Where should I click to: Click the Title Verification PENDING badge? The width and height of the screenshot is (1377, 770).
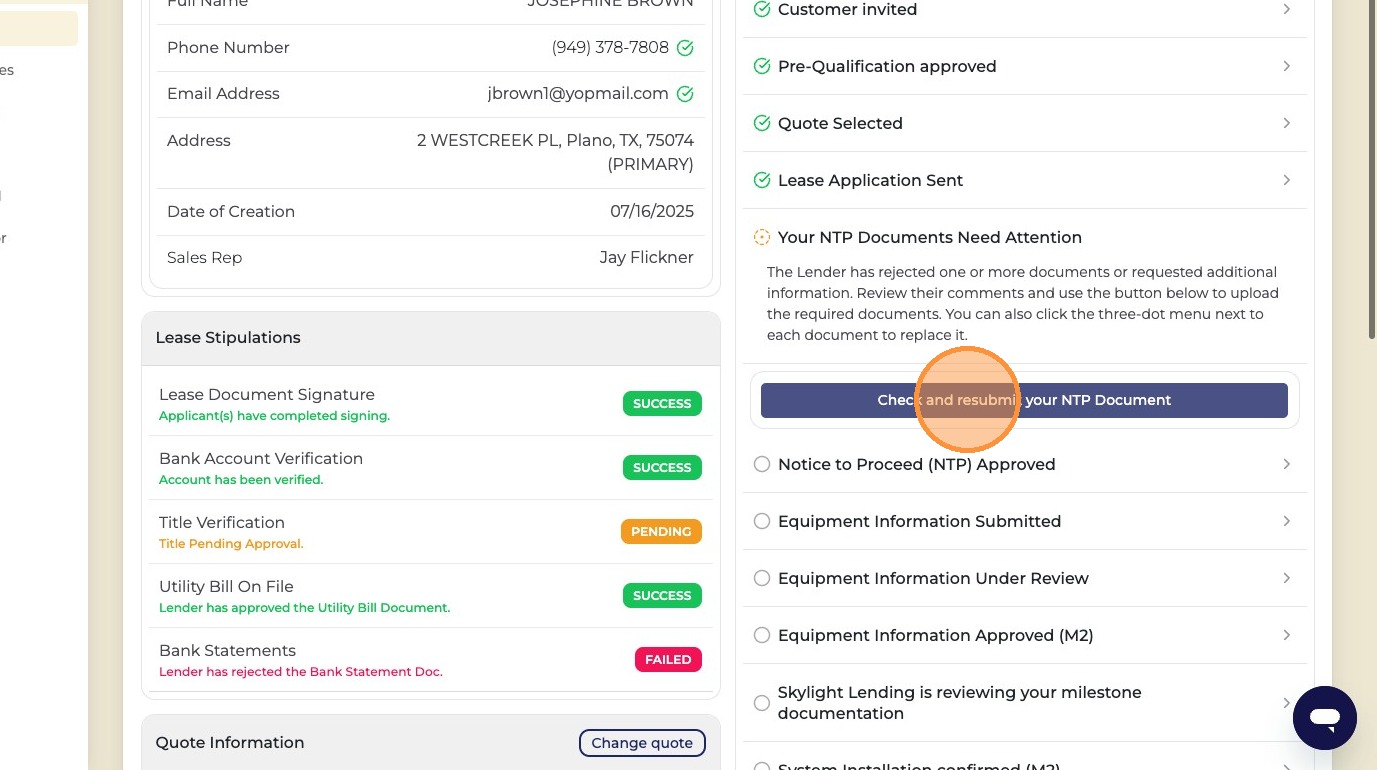pyautogui.click(x=661, y=532)
